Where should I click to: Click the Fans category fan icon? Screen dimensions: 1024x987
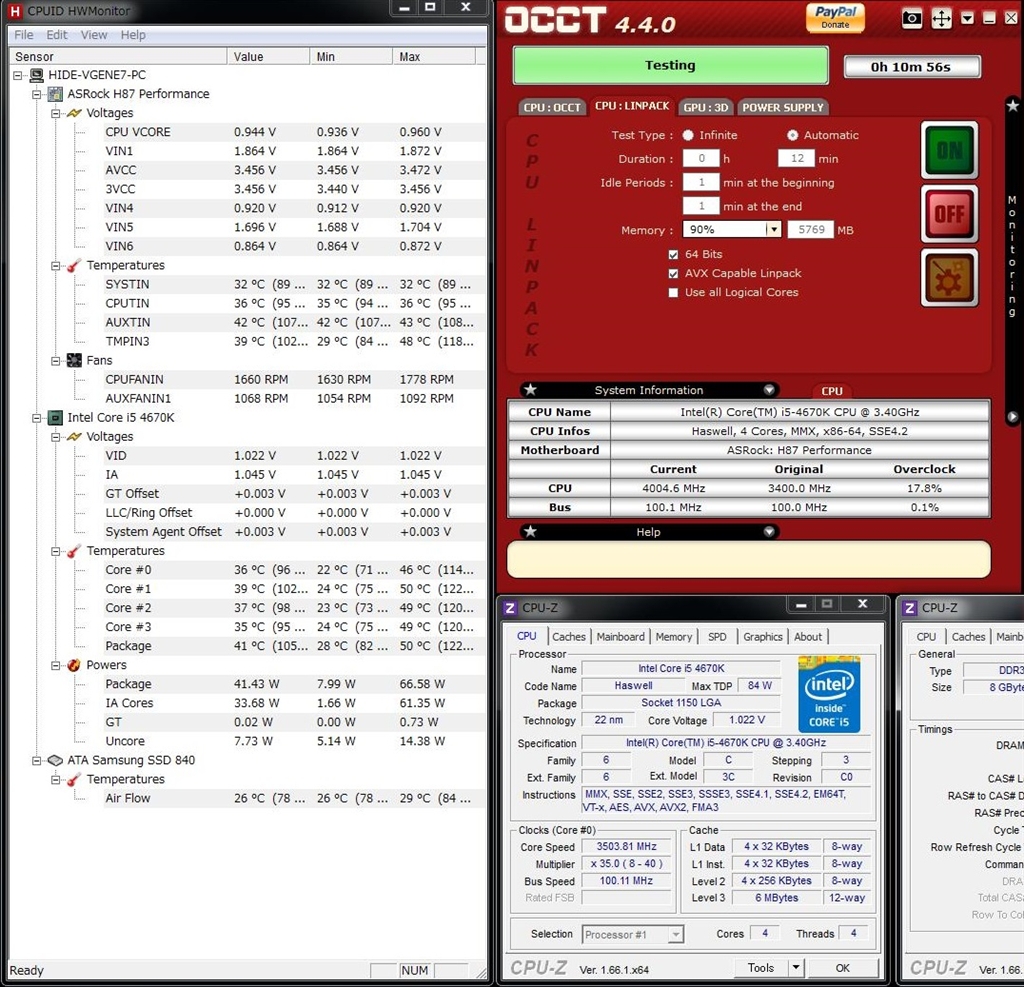(74, 361)
